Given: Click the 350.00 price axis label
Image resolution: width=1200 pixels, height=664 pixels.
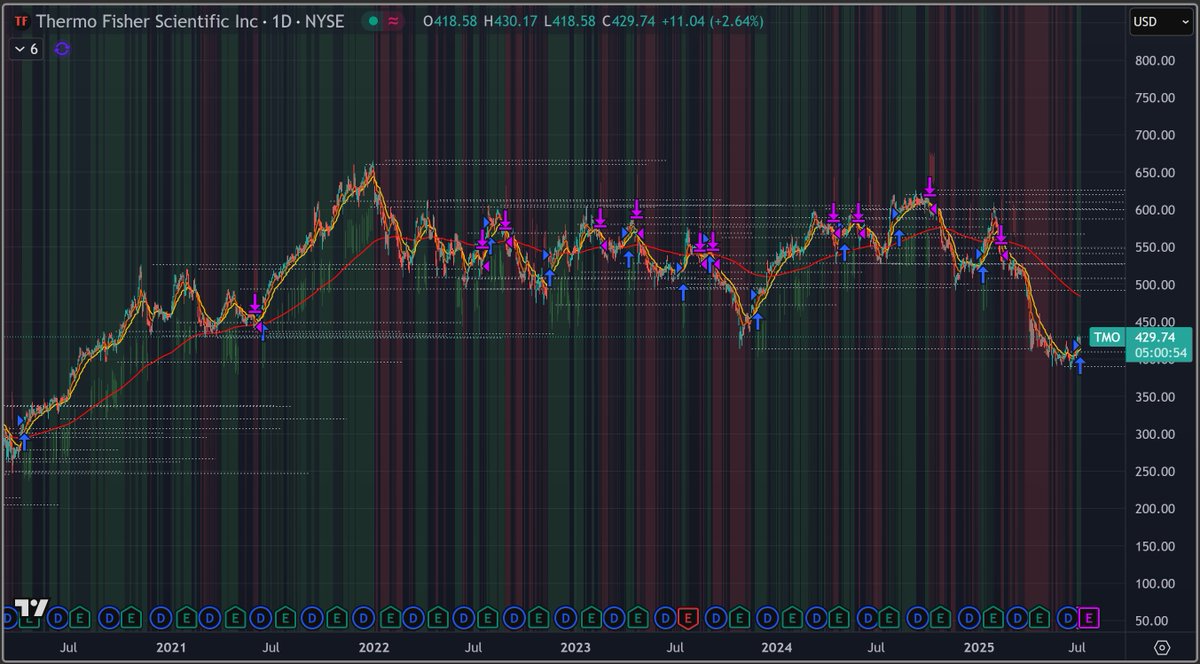Looking at the screenshot, I should coord(1153,397).
